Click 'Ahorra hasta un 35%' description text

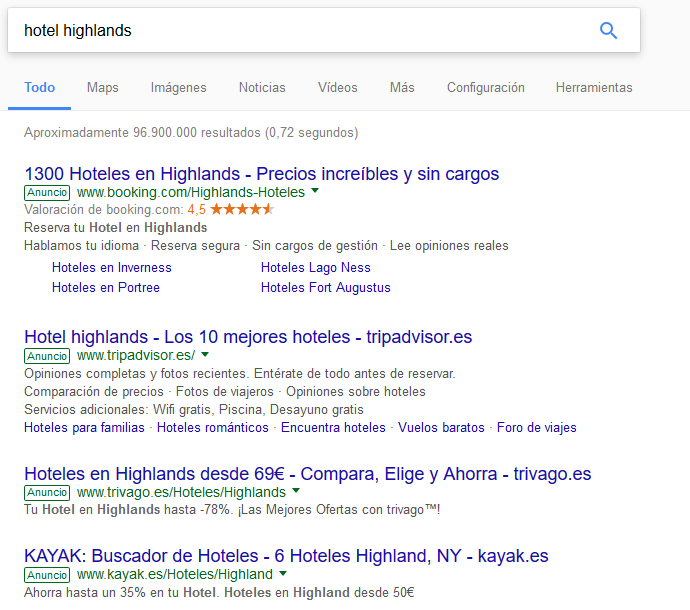click(219, 592)
